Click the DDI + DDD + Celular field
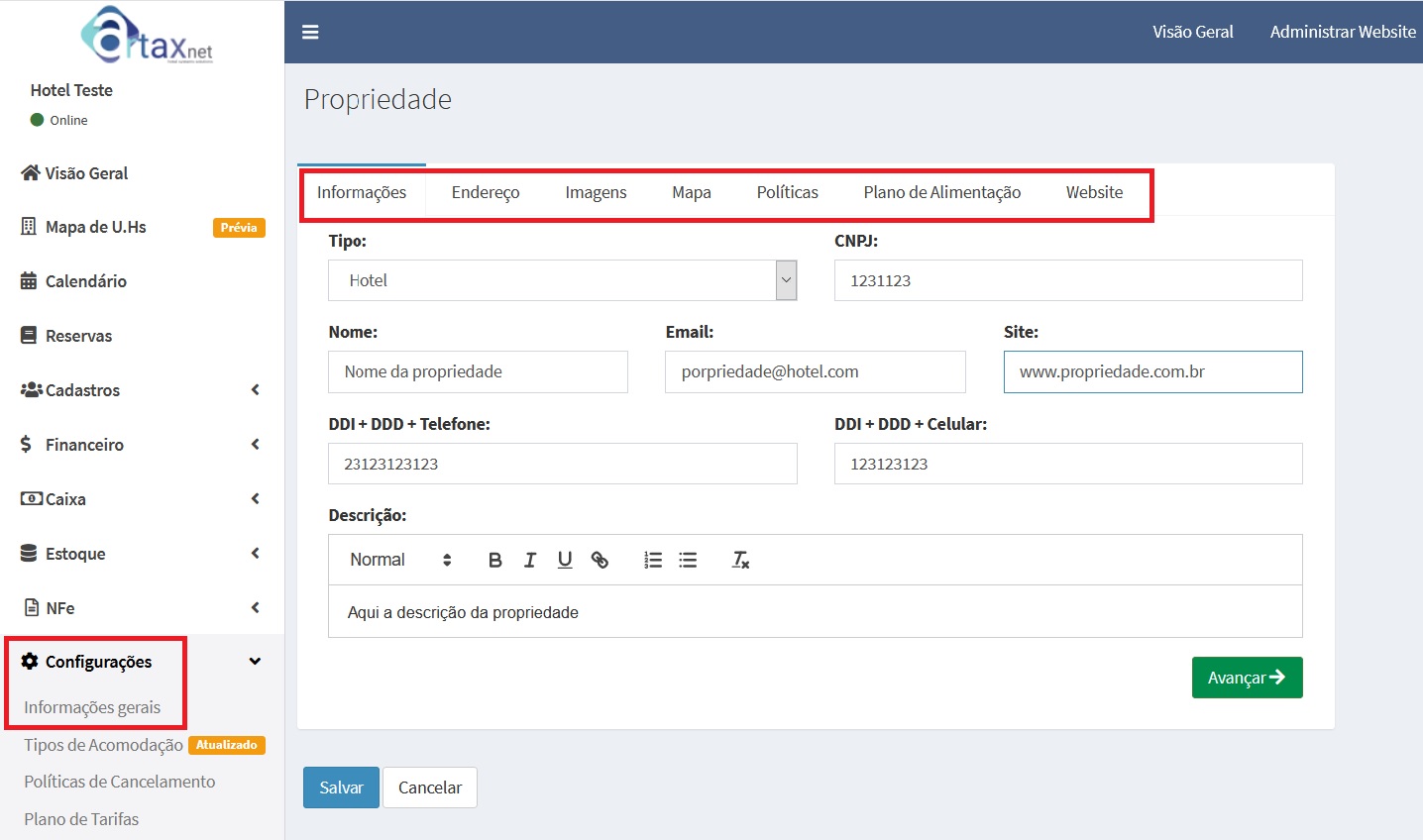This screenshot has height=840, width=1423. pos(1068,464)
